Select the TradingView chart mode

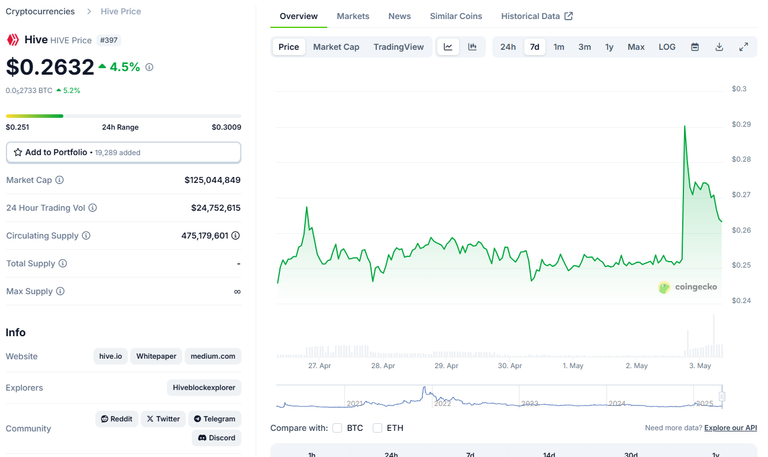[x=399, y=47]
